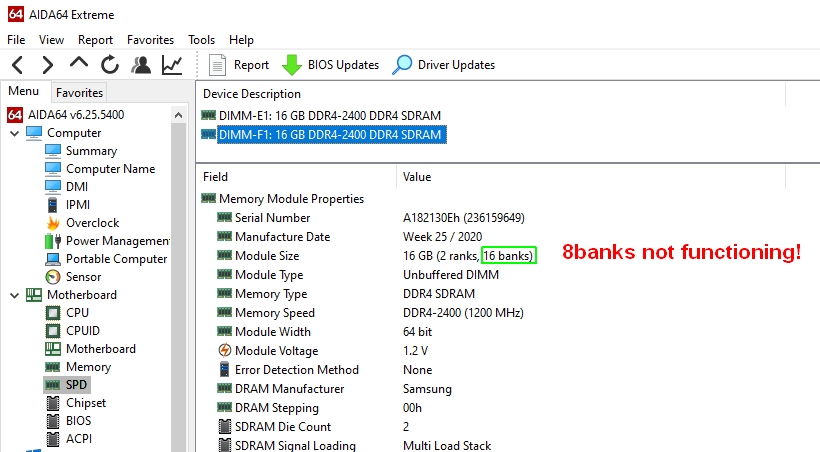Viewport: 820px width, 452px height.
Task: Click the value A182130Eh (236159649)
Action: click(x=464, y=218)
